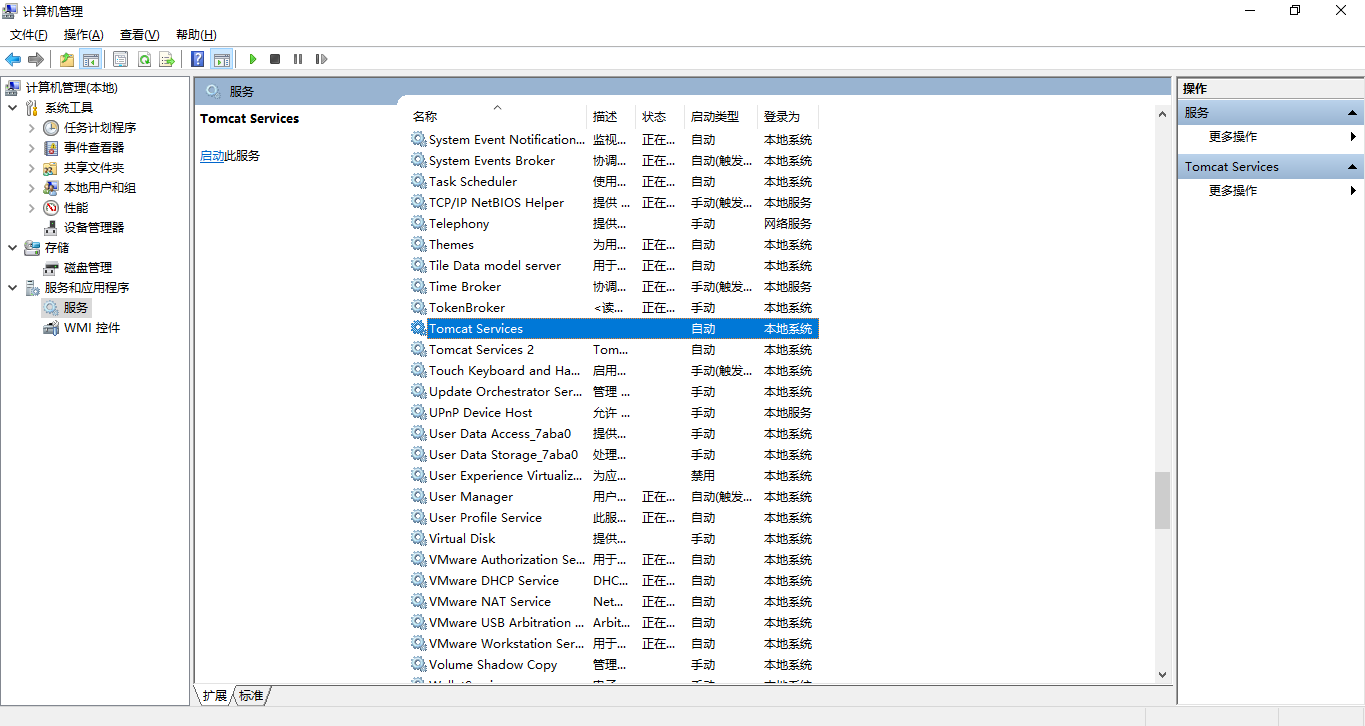The width and height of the screenshot is (1365, 726).
Task: Toggle Show/Hide Action Pane toolbar button
Action: point(221,59)
